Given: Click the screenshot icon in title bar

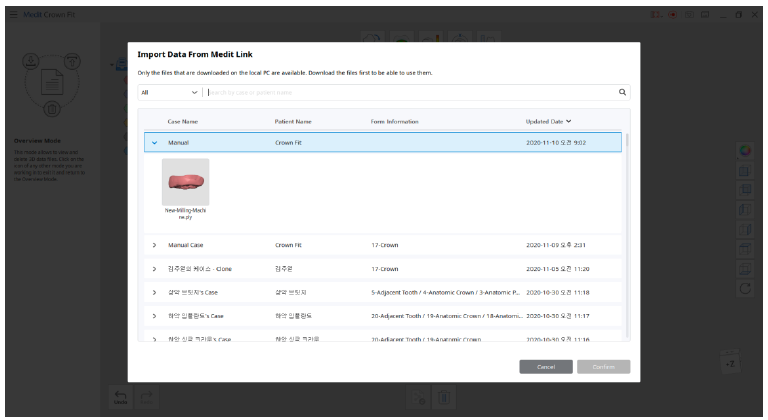Looking at the screenshot, I should [x=689, y=15].
